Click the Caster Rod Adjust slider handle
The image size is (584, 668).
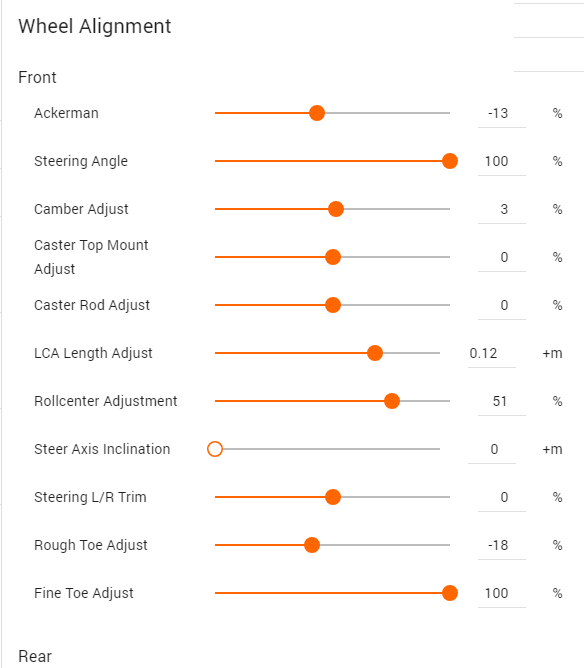click(333, 305)
